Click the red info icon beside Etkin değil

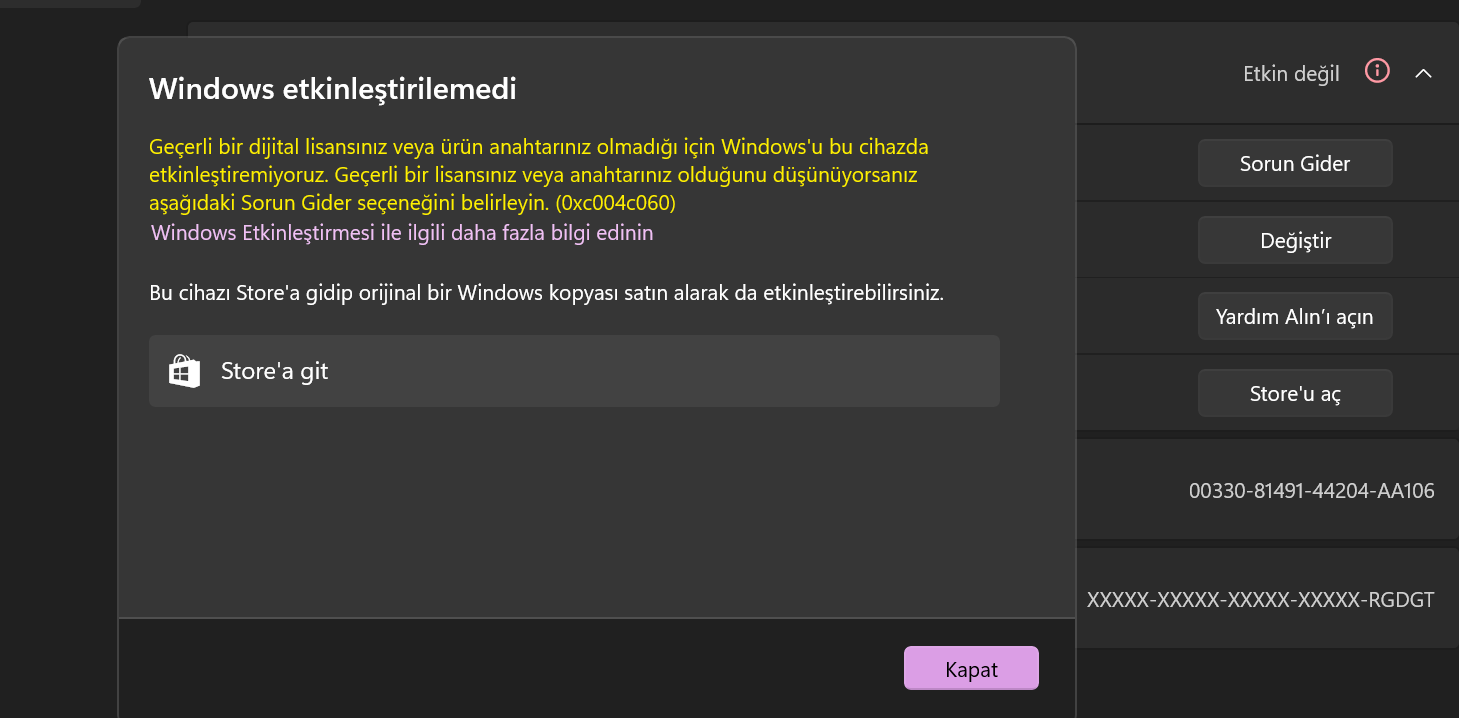pos(1377,71)
